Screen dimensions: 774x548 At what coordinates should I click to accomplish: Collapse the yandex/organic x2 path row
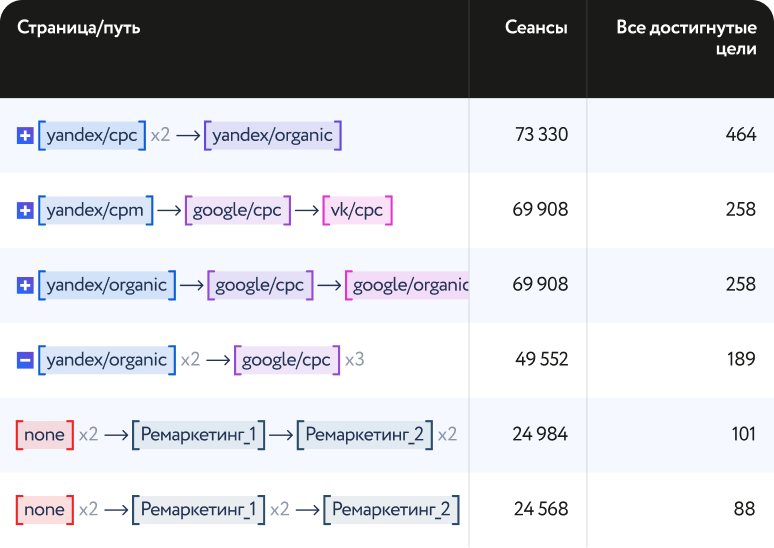[x=25, y=360]
